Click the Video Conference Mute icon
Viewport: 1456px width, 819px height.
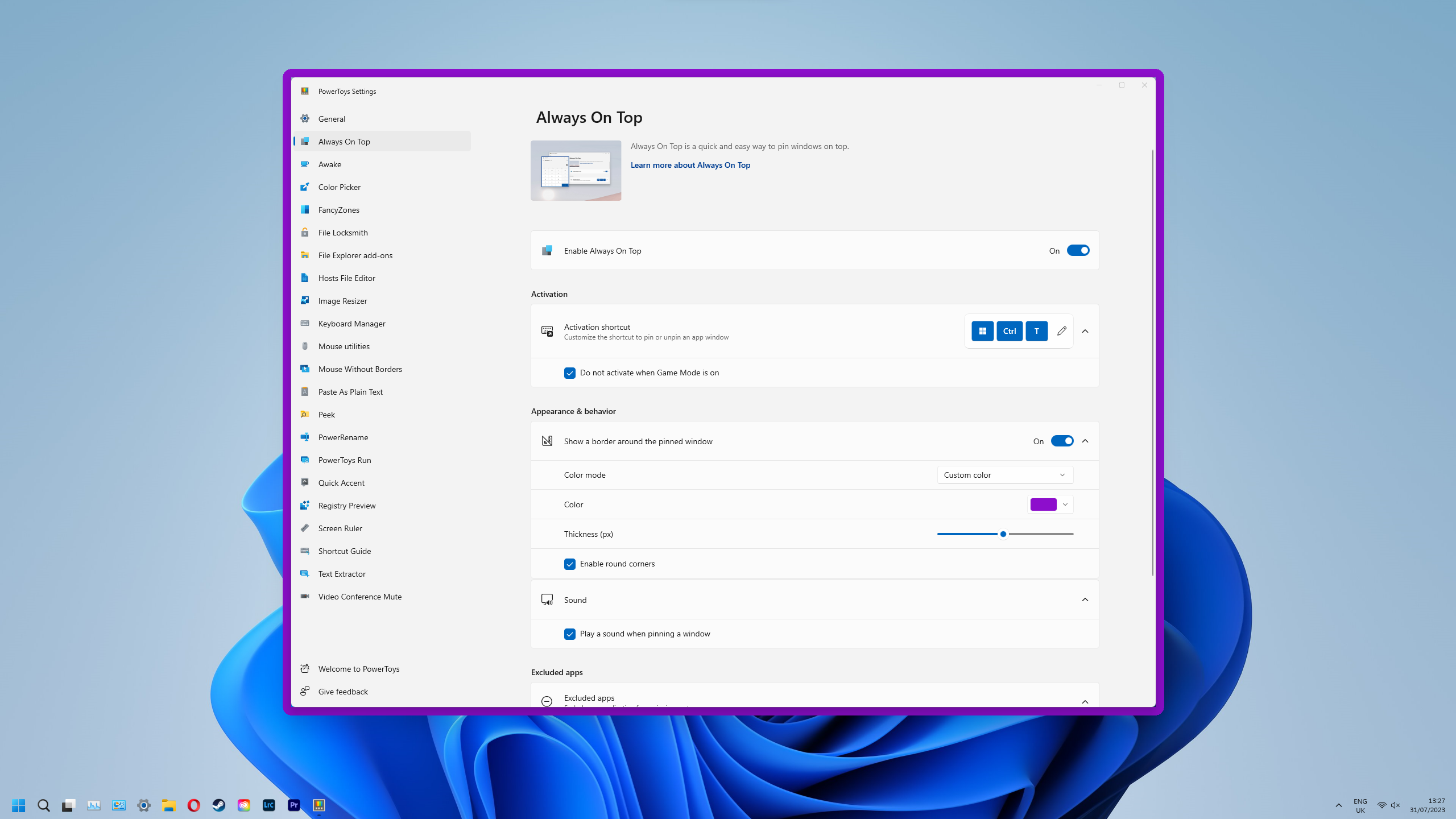click(x=305, y=596)
